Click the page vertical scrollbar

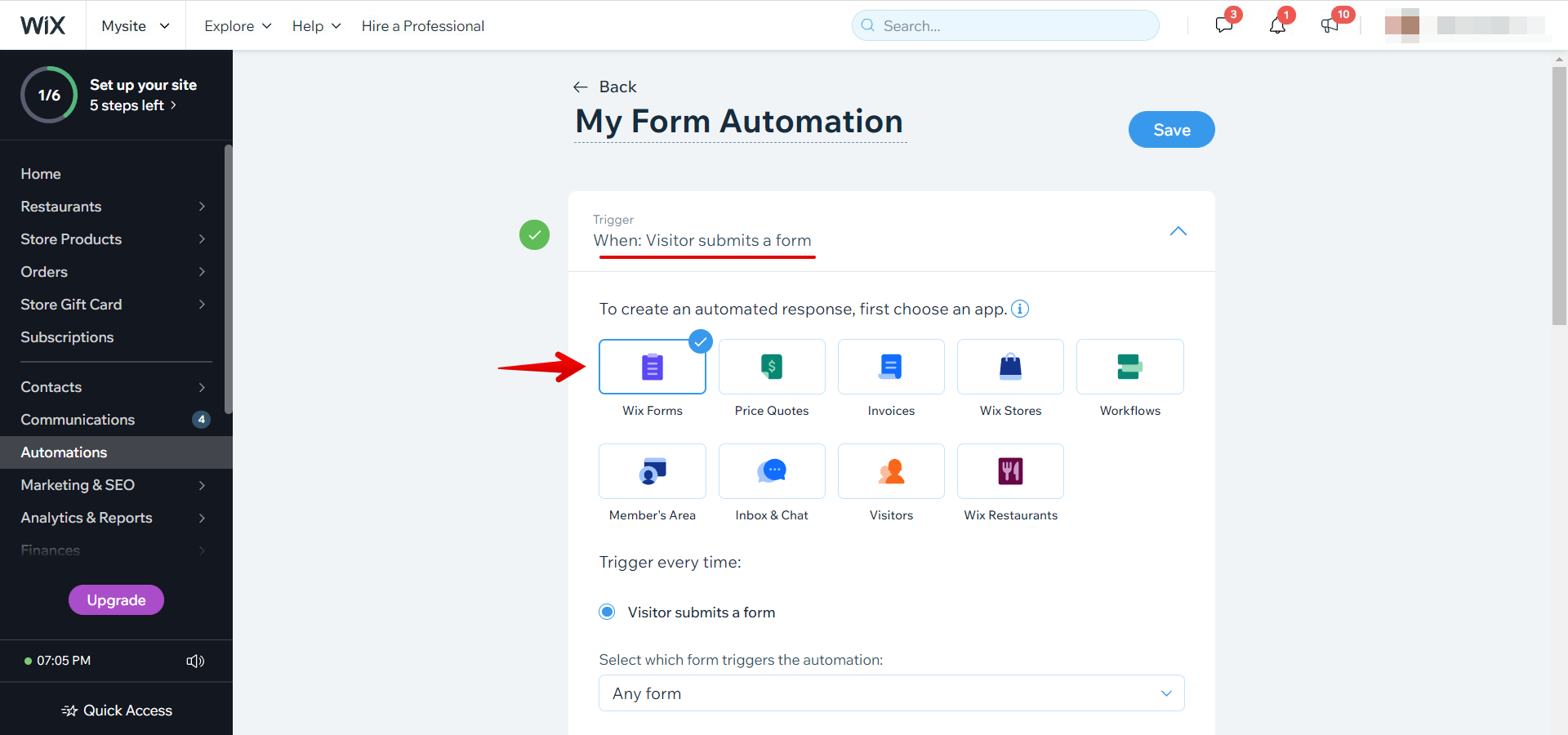pyautogui.click(x=1559, y=196)
